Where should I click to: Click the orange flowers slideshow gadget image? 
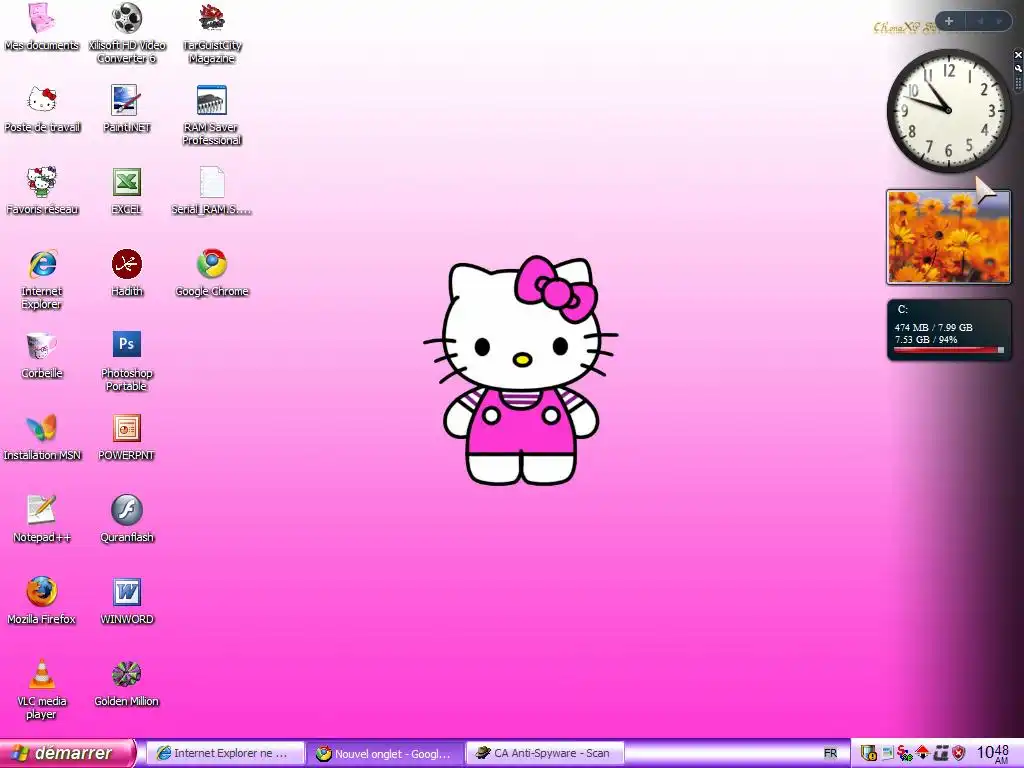[x=948, y=237]
